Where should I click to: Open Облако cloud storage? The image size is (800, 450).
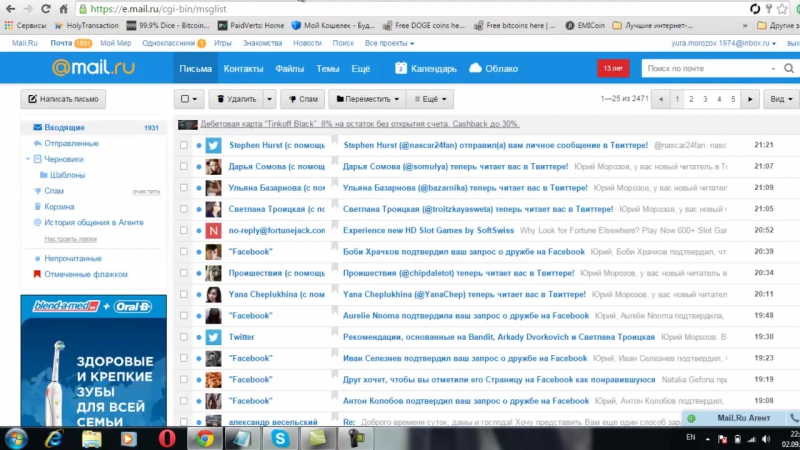(x=493, y=68)
